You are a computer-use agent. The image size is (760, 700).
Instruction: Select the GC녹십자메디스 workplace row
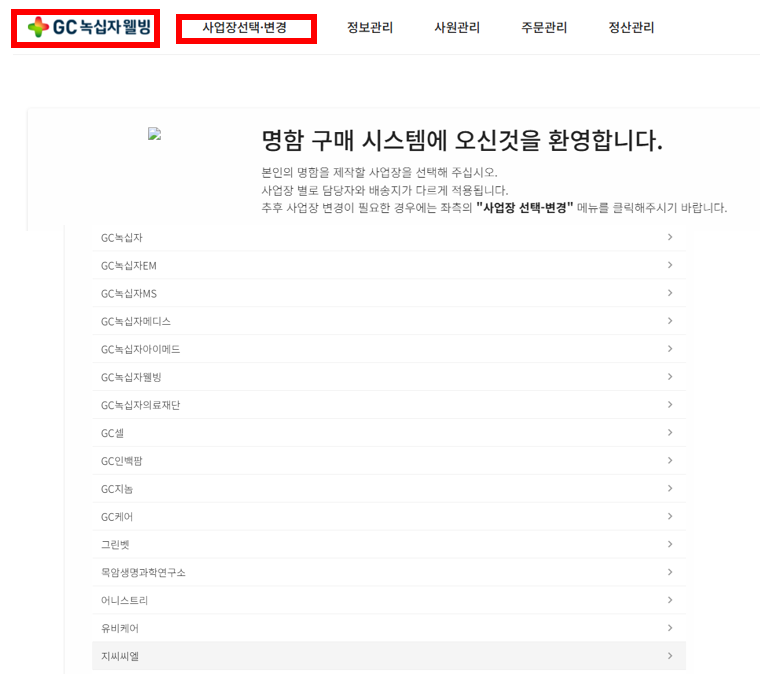click(x=389, y=321)
